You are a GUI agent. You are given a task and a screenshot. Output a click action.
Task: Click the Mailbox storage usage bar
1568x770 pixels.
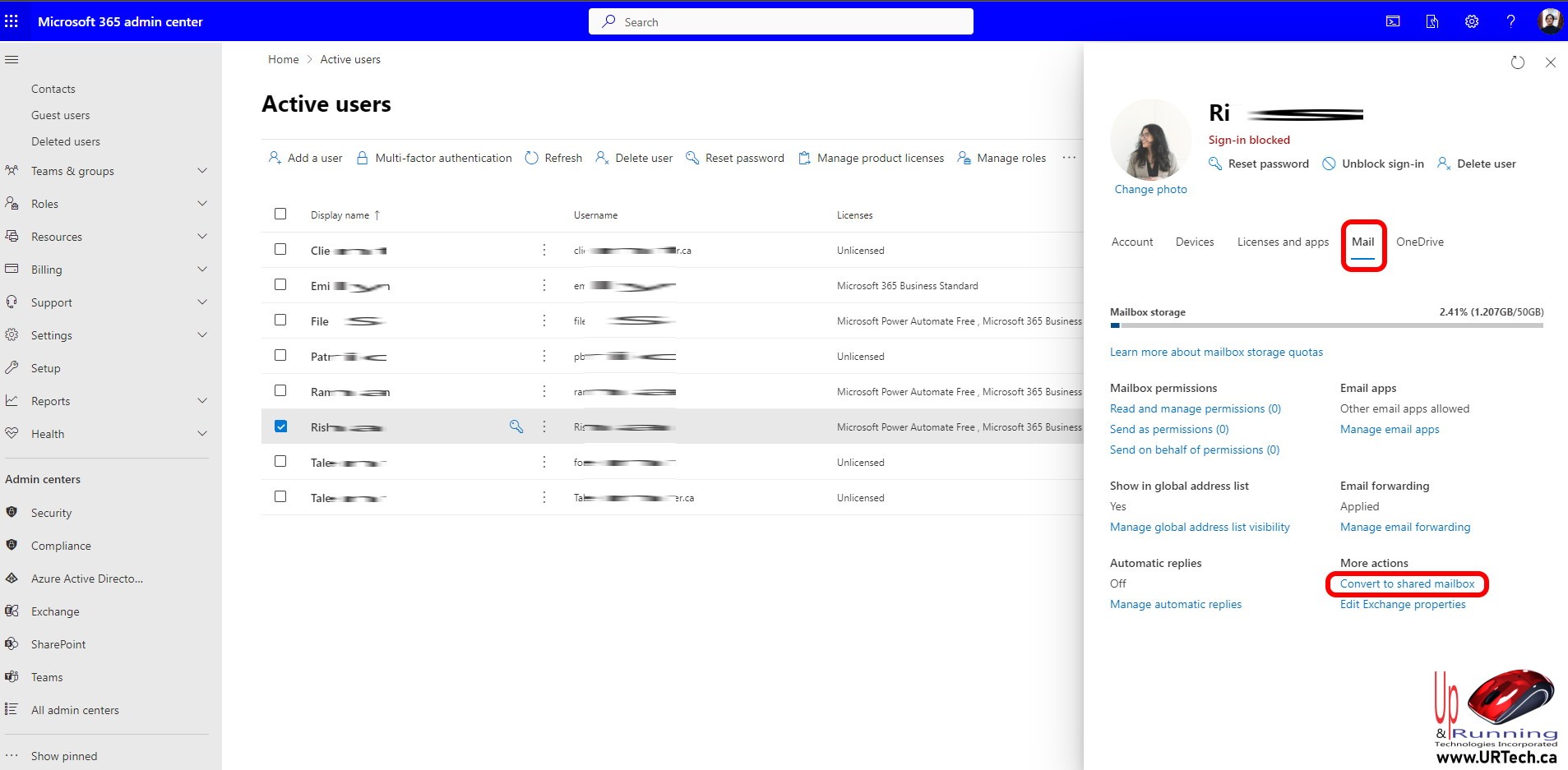pos(1325,325)
